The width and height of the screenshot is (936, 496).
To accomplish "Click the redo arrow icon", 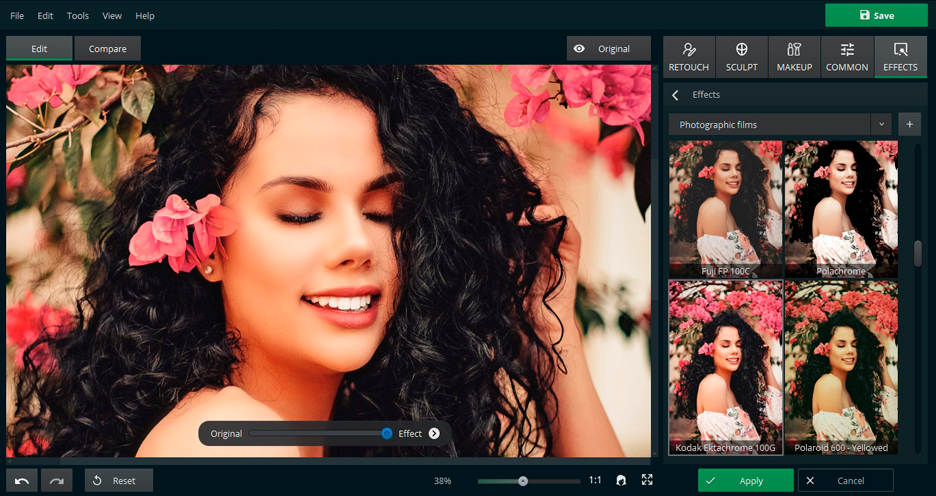I will coord(56,481).
